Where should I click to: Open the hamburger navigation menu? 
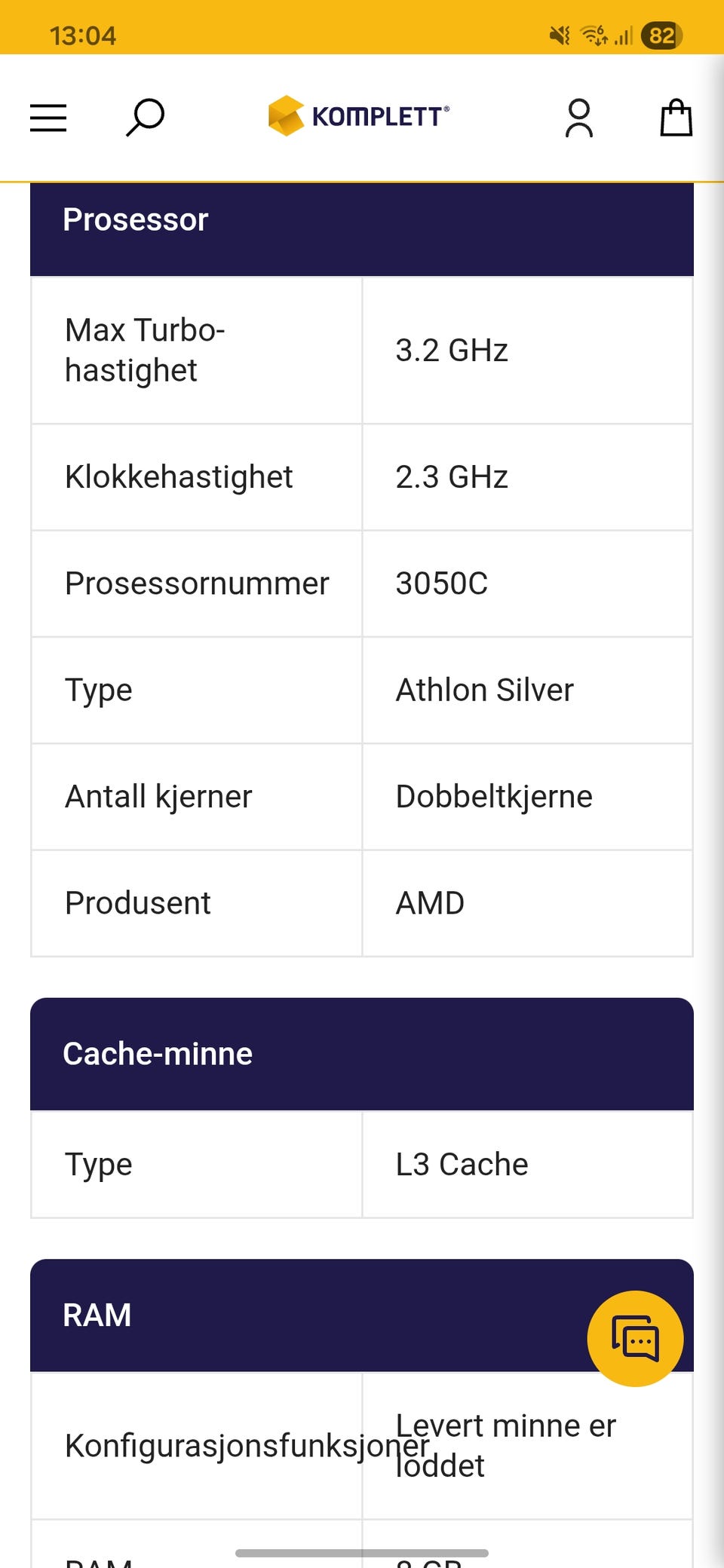48,118
